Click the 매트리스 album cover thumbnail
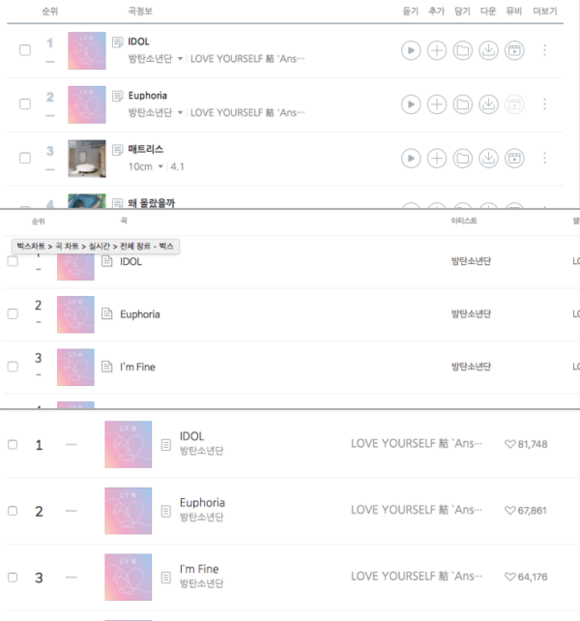 [87, 158]
